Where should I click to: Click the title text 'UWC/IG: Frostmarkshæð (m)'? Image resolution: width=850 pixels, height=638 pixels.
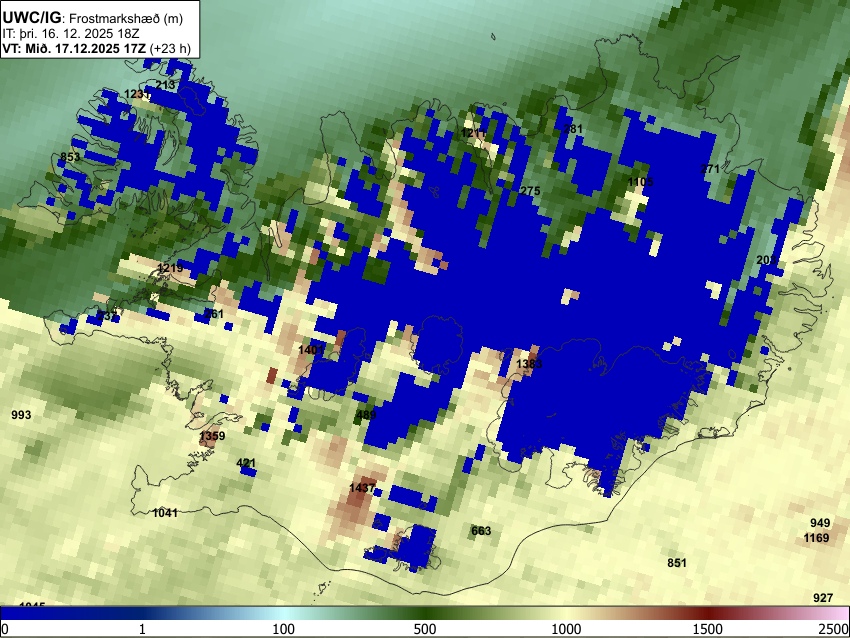coord(93,18)
